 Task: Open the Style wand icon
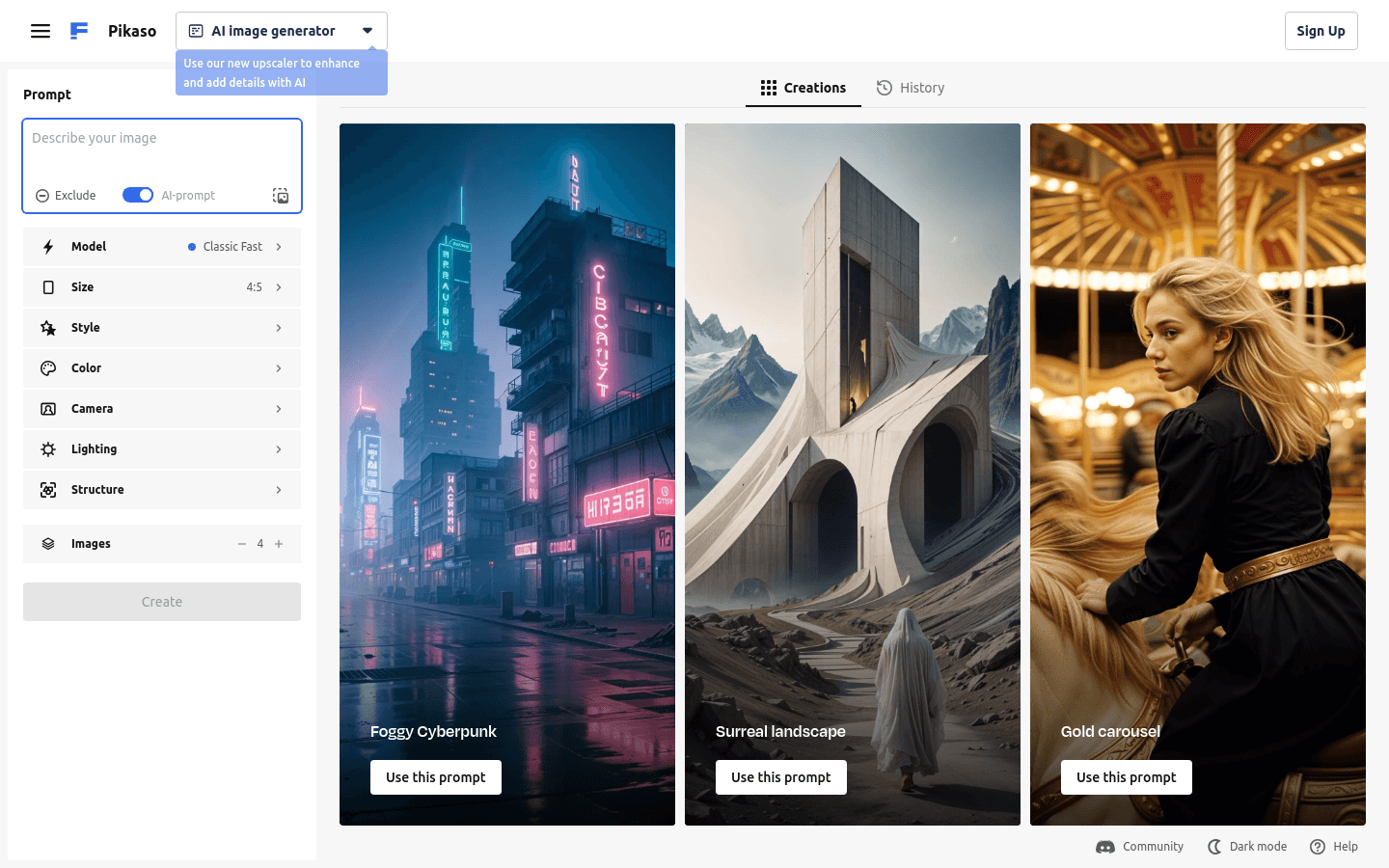coord(47,327)
